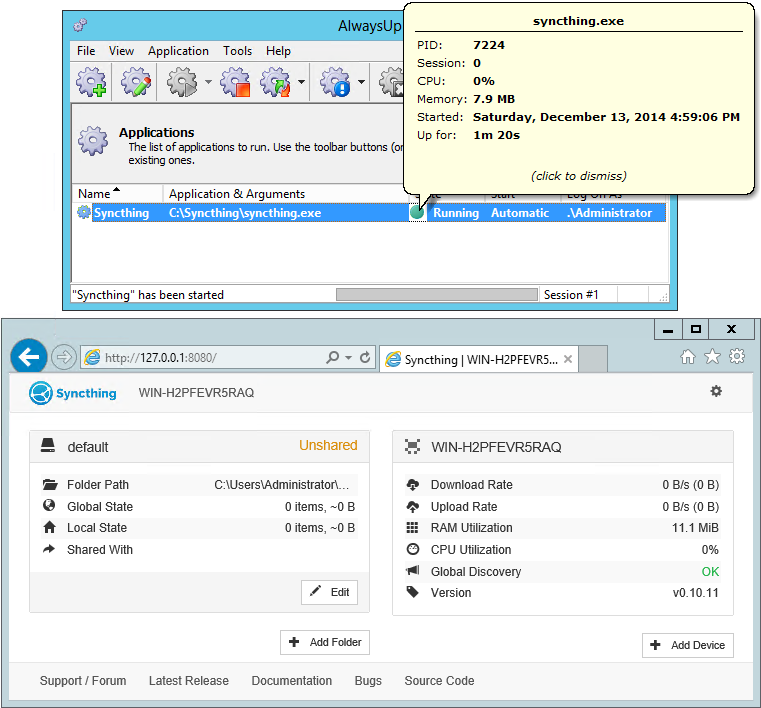Click the Favorites star icon
Image resolution: width=761 pixels, height=708 pixels.
[x=712, y=357]
